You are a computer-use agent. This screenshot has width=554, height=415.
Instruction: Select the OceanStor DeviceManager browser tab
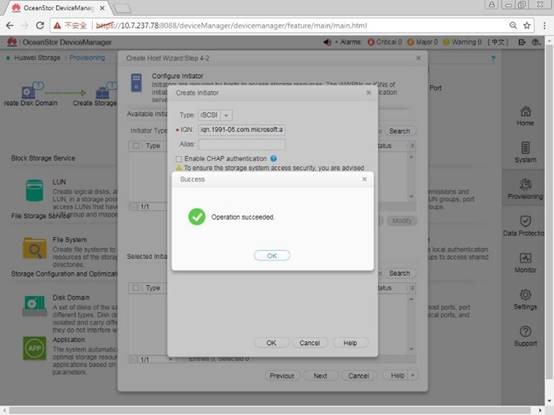click(58, 8)
